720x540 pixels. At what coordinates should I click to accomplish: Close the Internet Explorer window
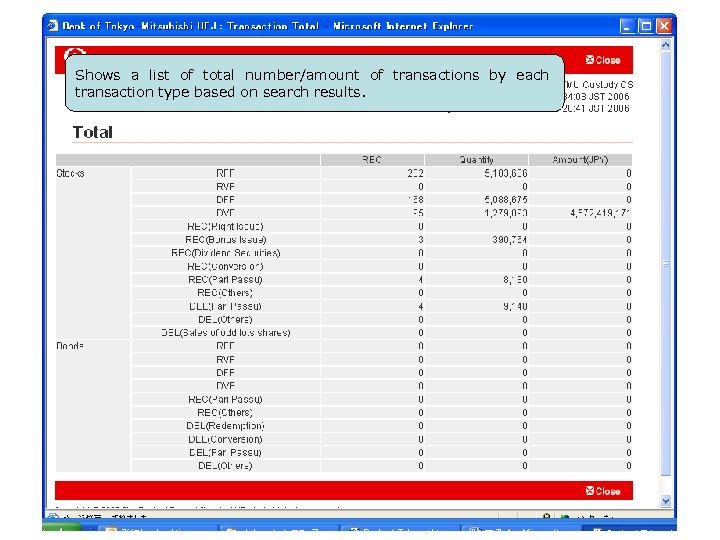pyautogui.click(x=664, y=26)
